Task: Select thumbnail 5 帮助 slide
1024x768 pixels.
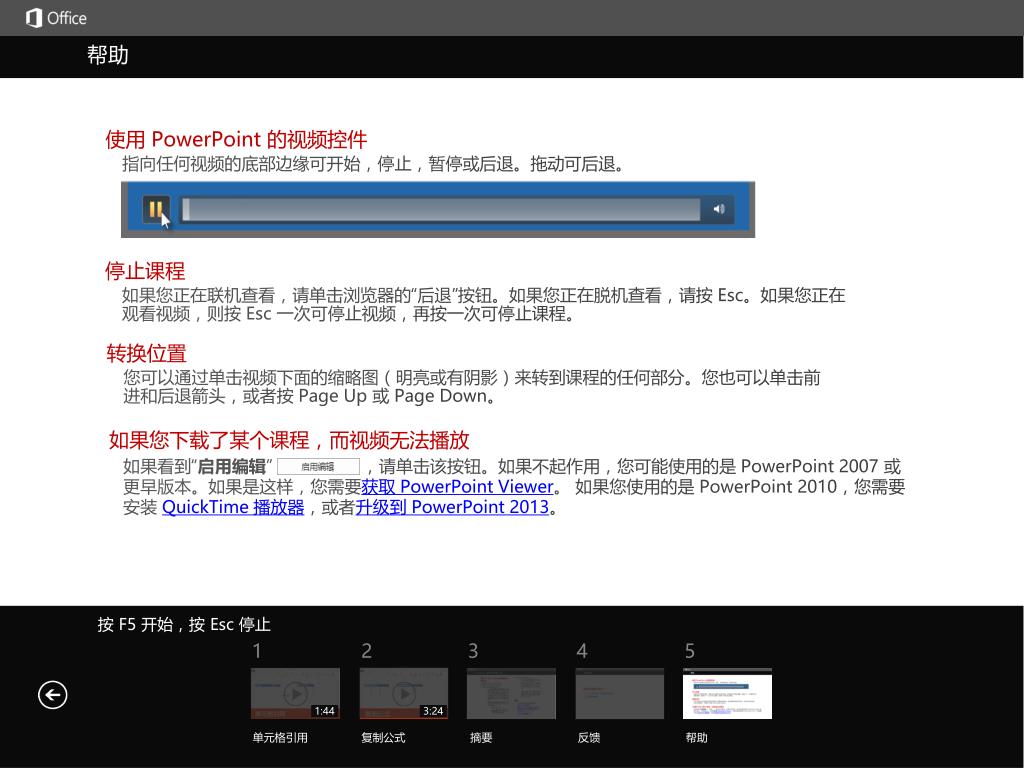Action: tap(728, 694)
